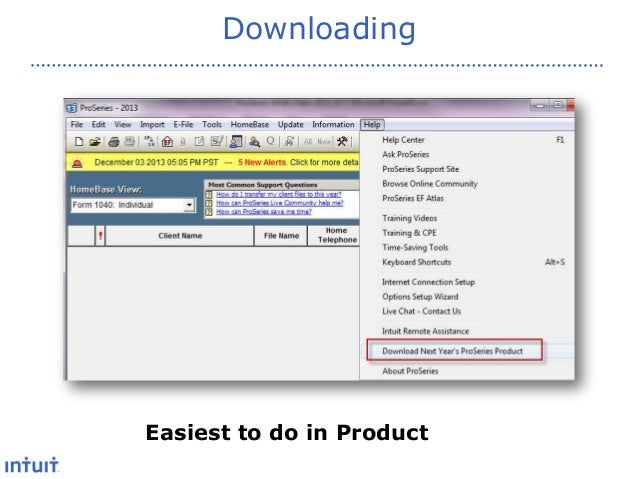
Task: Click question icon beside 'save me time'
Action: [209, 212]
